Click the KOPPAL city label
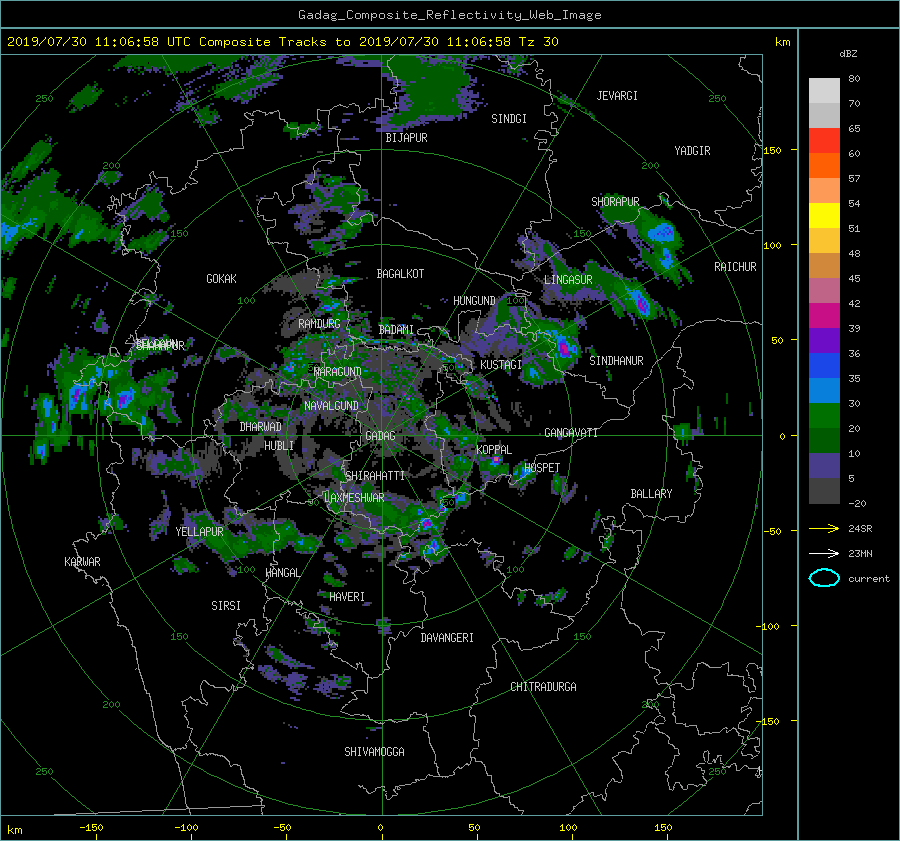The image size is (900, 841). pos(494,449)
